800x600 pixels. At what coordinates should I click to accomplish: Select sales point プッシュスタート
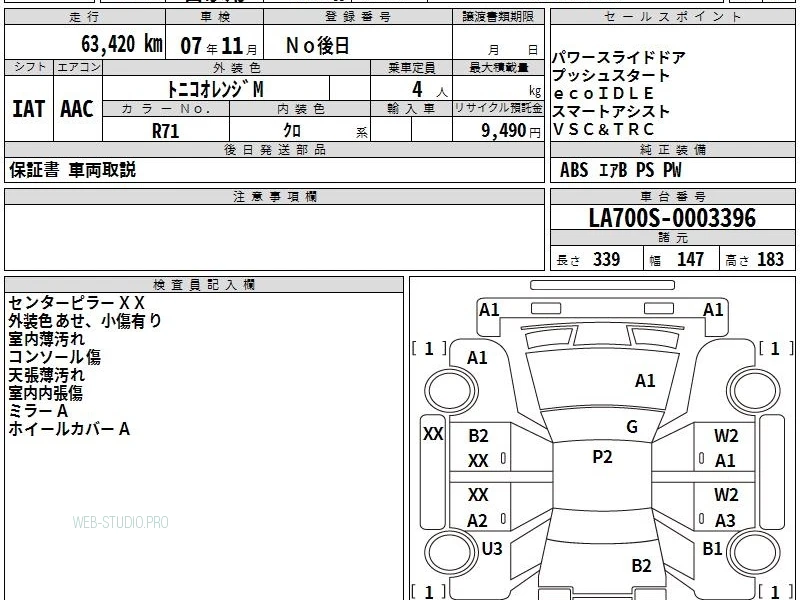[611, 75]
